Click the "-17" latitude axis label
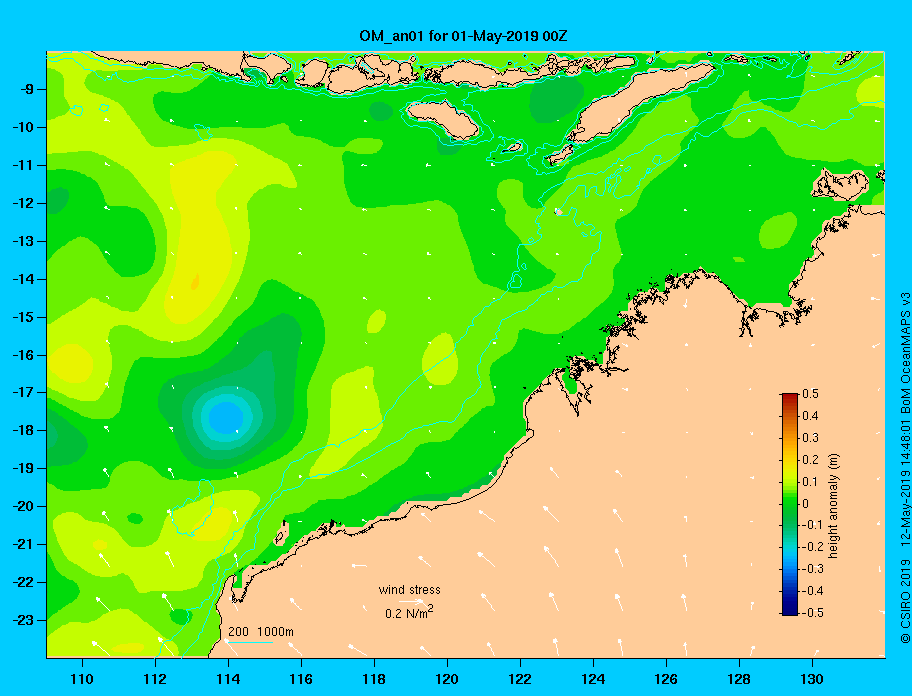The width and height of the screenshot is (912, 696). point(24,393)
